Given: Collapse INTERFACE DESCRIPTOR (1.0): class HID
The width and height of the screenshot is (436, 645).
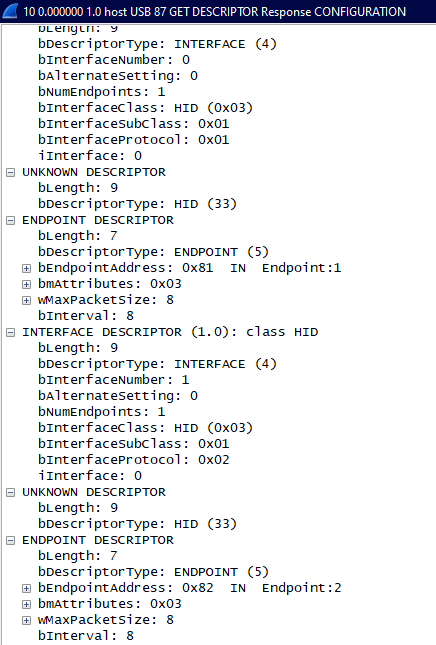Looking at the screenshot, I should [11, 332].
